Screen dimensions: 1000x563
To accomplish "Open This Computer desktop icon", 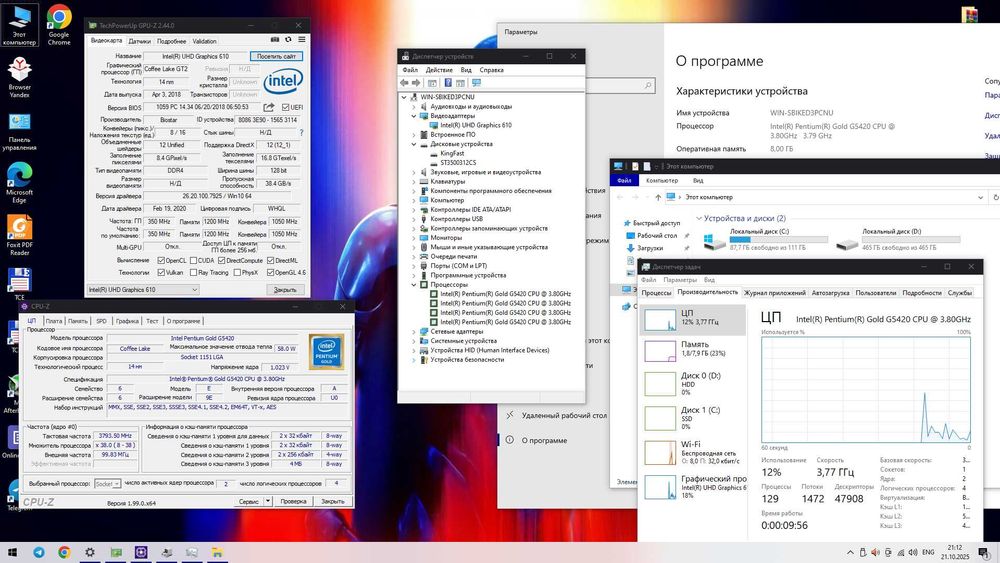I will pyautogui.click(x=19, y=25).
